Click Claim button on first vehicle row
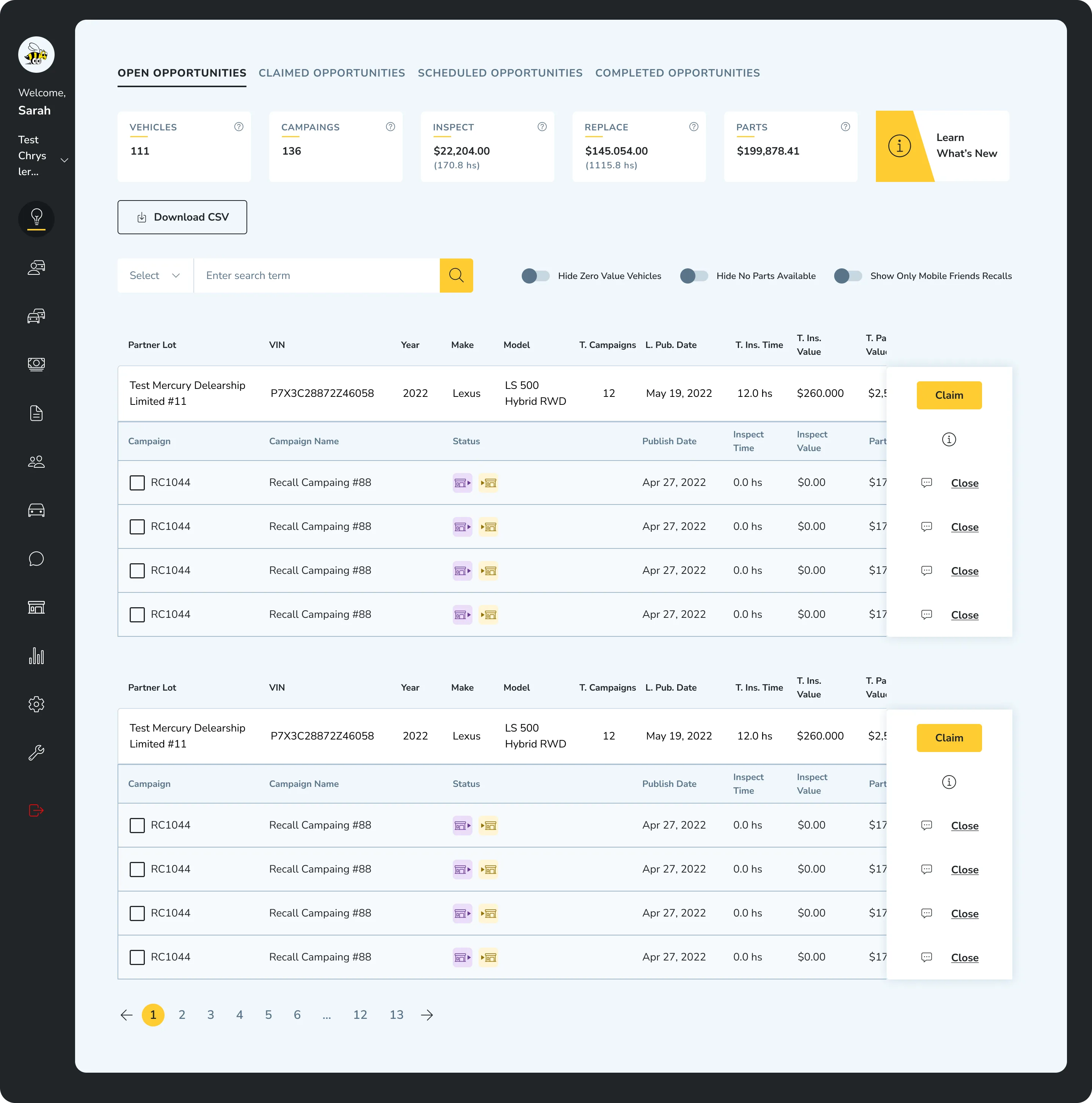Viewport: 1092px width, 1103px height. 948,394
